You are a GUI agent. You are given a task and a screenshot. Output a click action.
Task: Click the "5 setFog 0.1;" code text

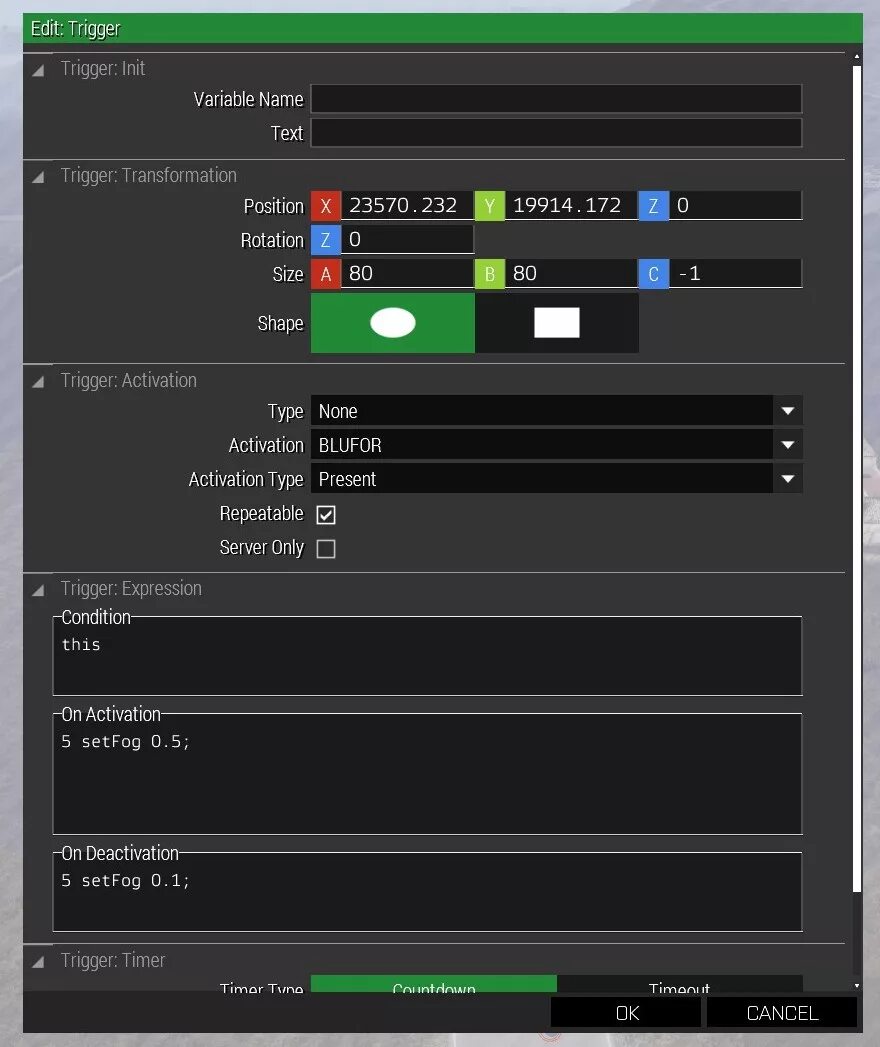pyautogui.click(x=126, y=881)
